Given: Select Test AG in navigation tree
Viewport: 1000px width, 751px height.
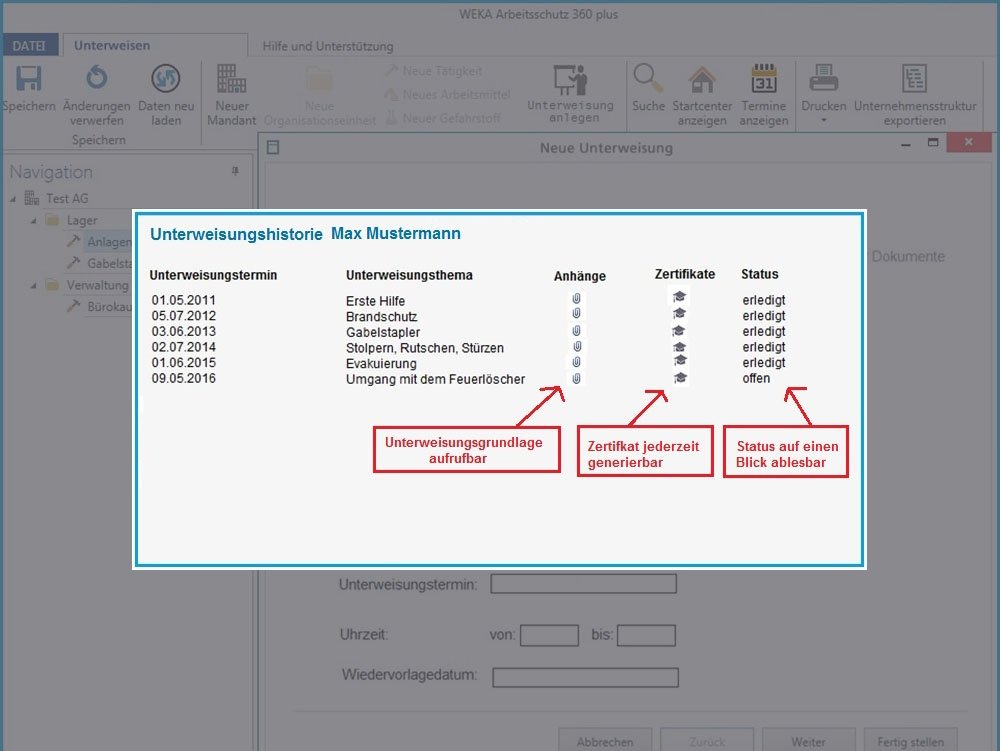Looking at the screenshot, I should [67, 198].
